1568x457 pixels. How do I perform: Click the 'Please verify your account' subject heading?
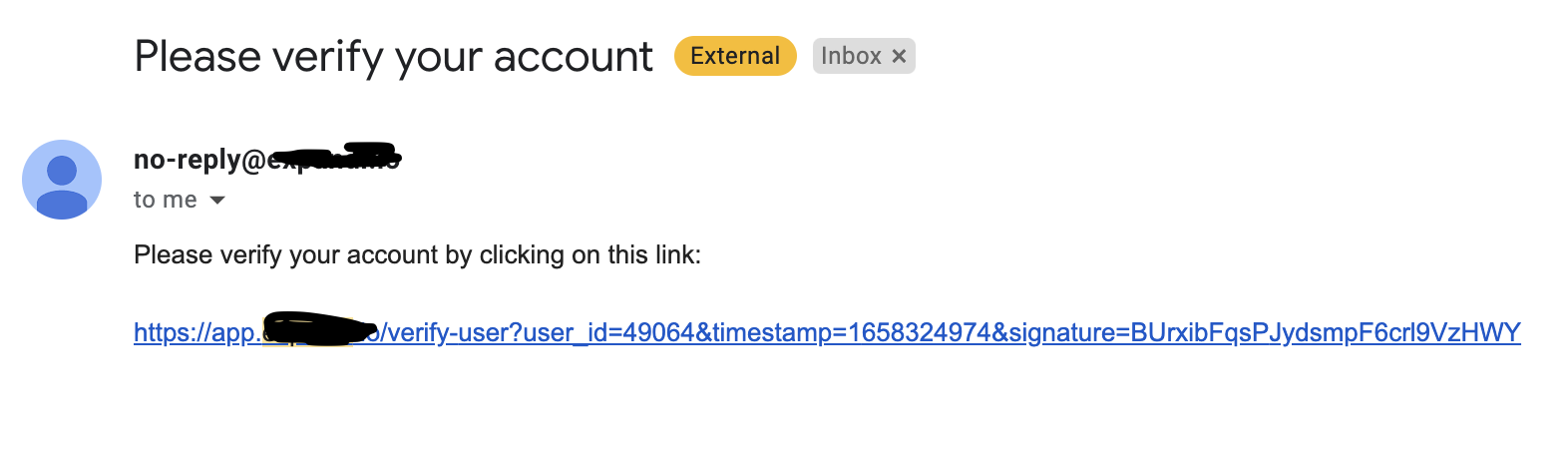coord(393,57)
